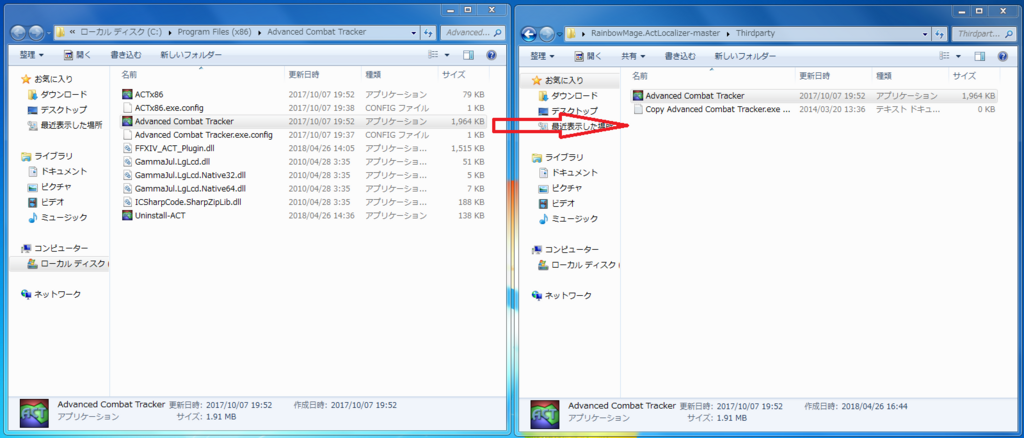Open ダウンロード in Thirdparty window sidebar

point(568,95)
